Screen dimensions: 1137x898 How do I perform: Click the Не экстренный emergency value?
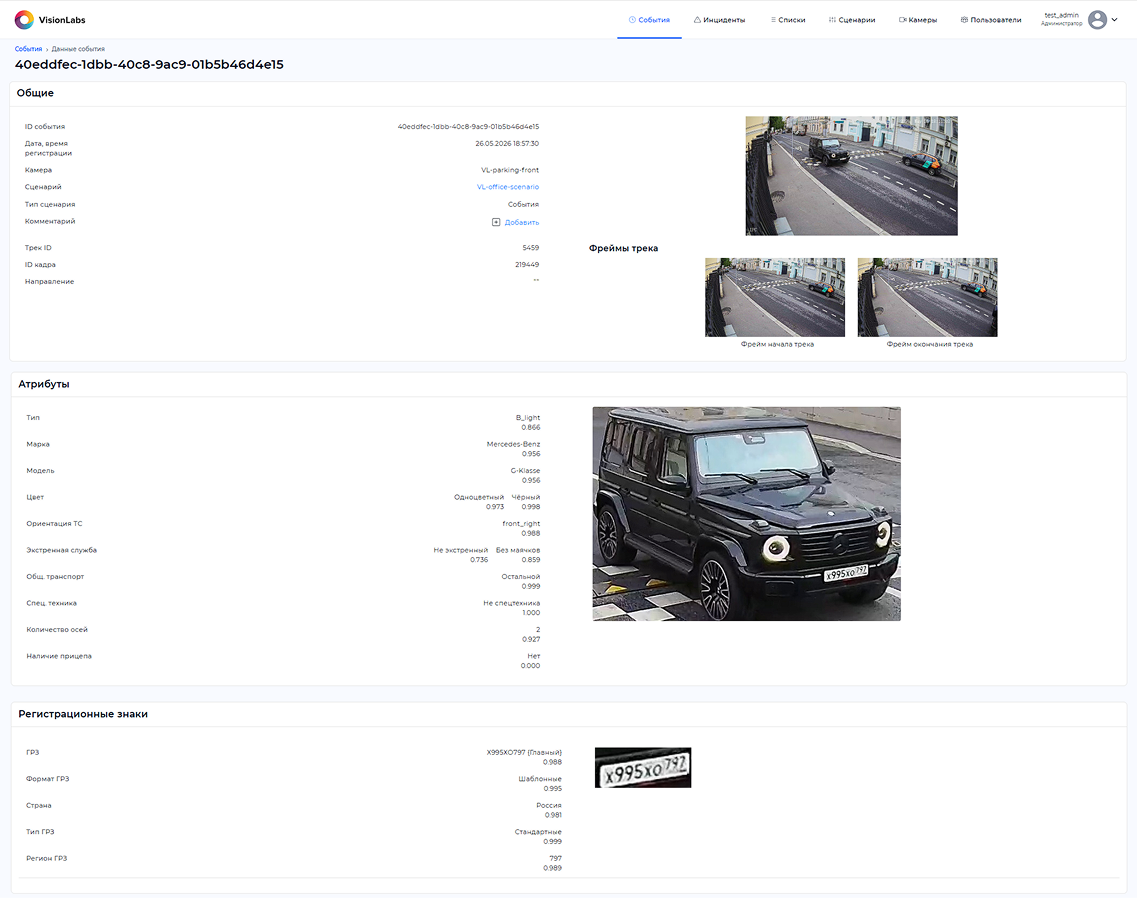tap(460, 550)
